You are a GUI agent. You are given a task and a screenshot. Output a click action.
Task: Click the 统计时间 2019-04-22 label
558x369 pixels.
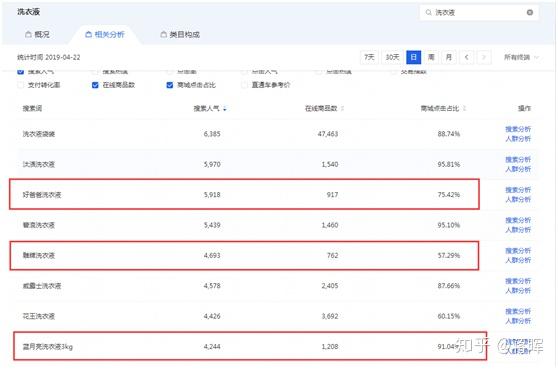point(49,57)
